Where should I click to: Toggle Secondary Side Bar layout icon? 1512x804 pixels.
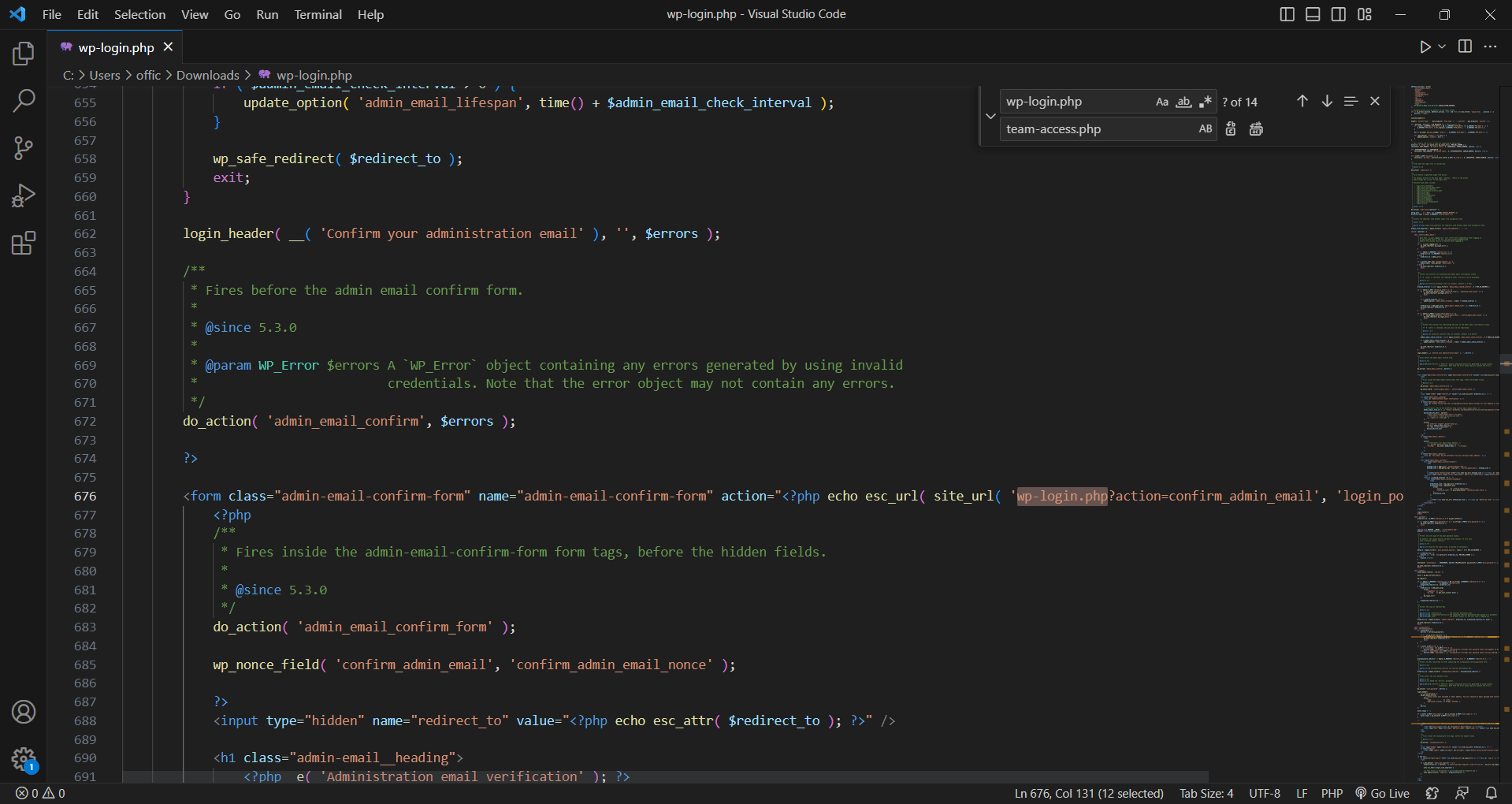click(x=1339, y=14)
